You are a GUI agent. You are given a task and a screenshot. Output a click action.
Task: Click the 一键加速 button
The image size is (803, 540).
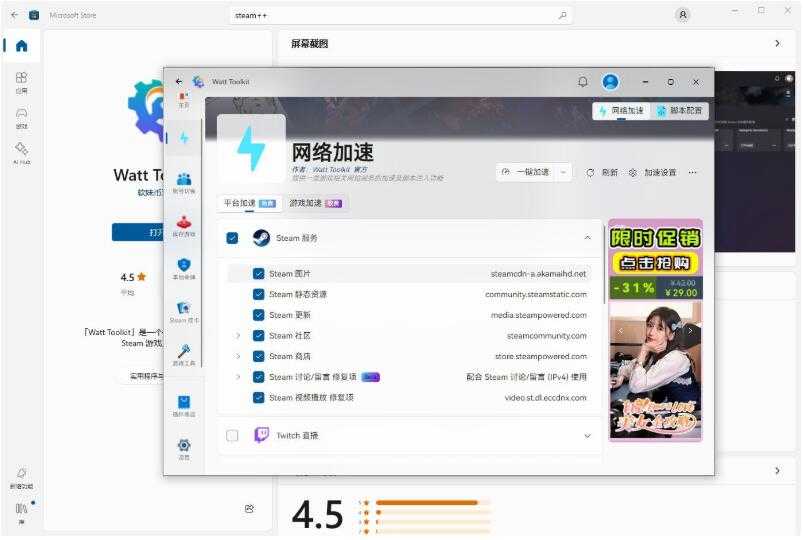click(526, 173)
